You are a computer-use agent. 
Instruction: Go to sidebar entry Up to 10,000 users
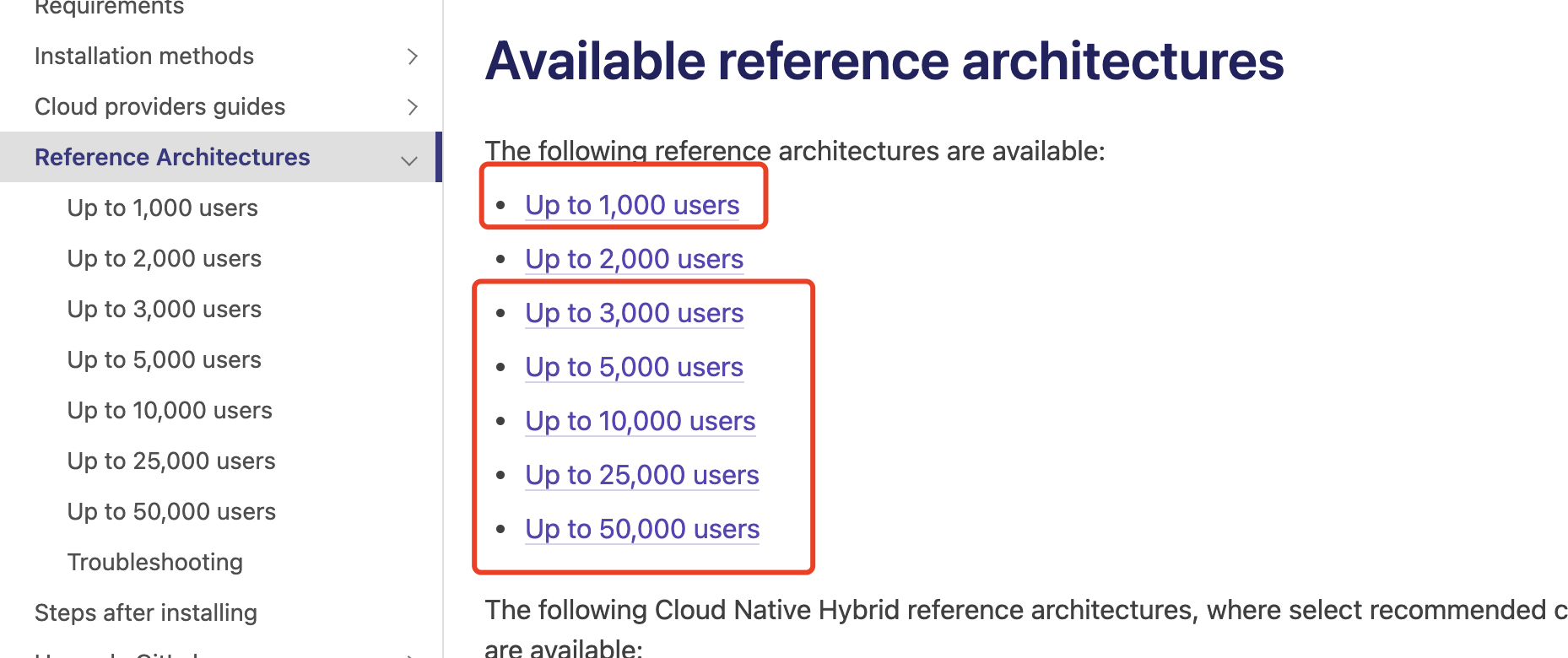170,411
